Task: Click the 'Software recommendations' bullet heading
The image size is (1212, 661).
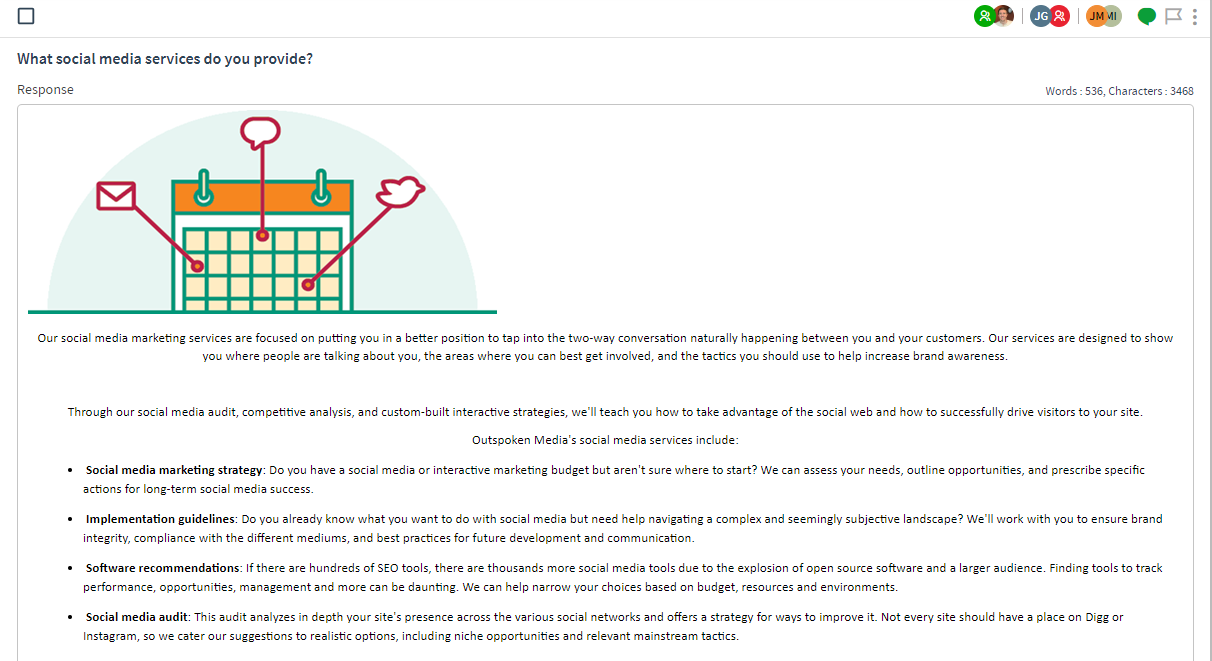Action: click(162, 568)
